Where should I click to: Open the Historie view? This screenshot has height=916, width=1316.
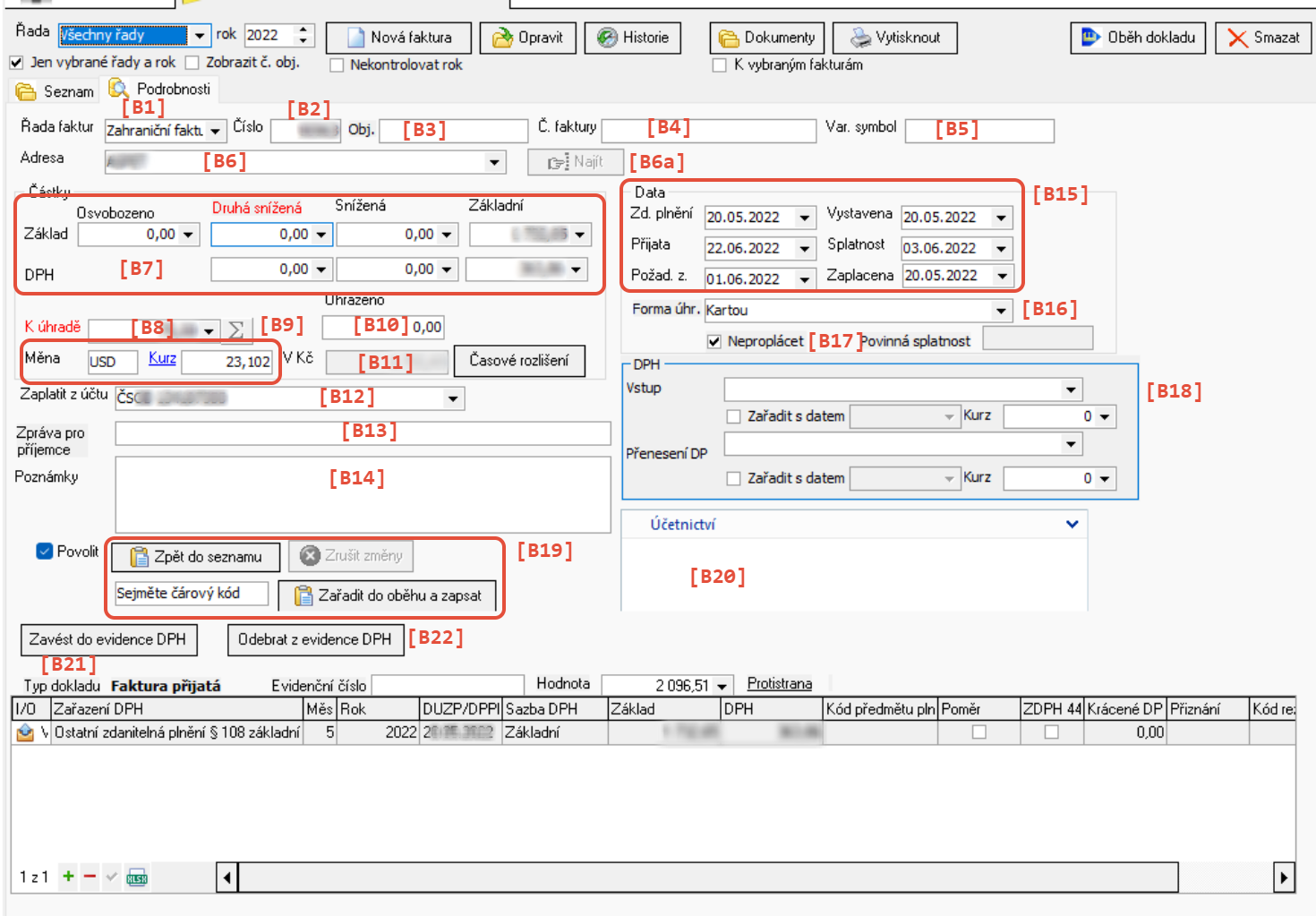pyautogui.click(x=633, y=38)
